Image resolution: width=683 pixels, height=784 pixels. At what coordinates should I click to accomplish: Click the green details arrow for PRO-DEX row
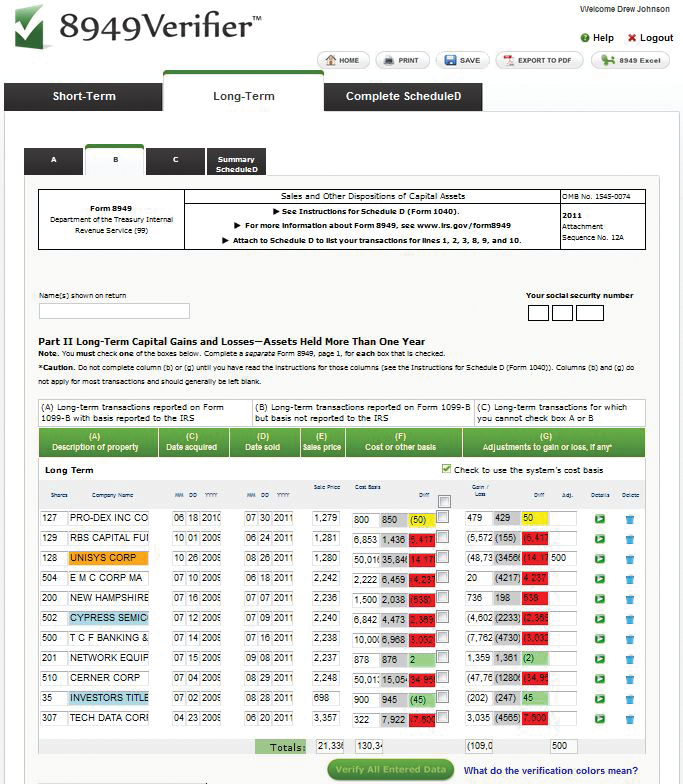click(x=600, y=519)
